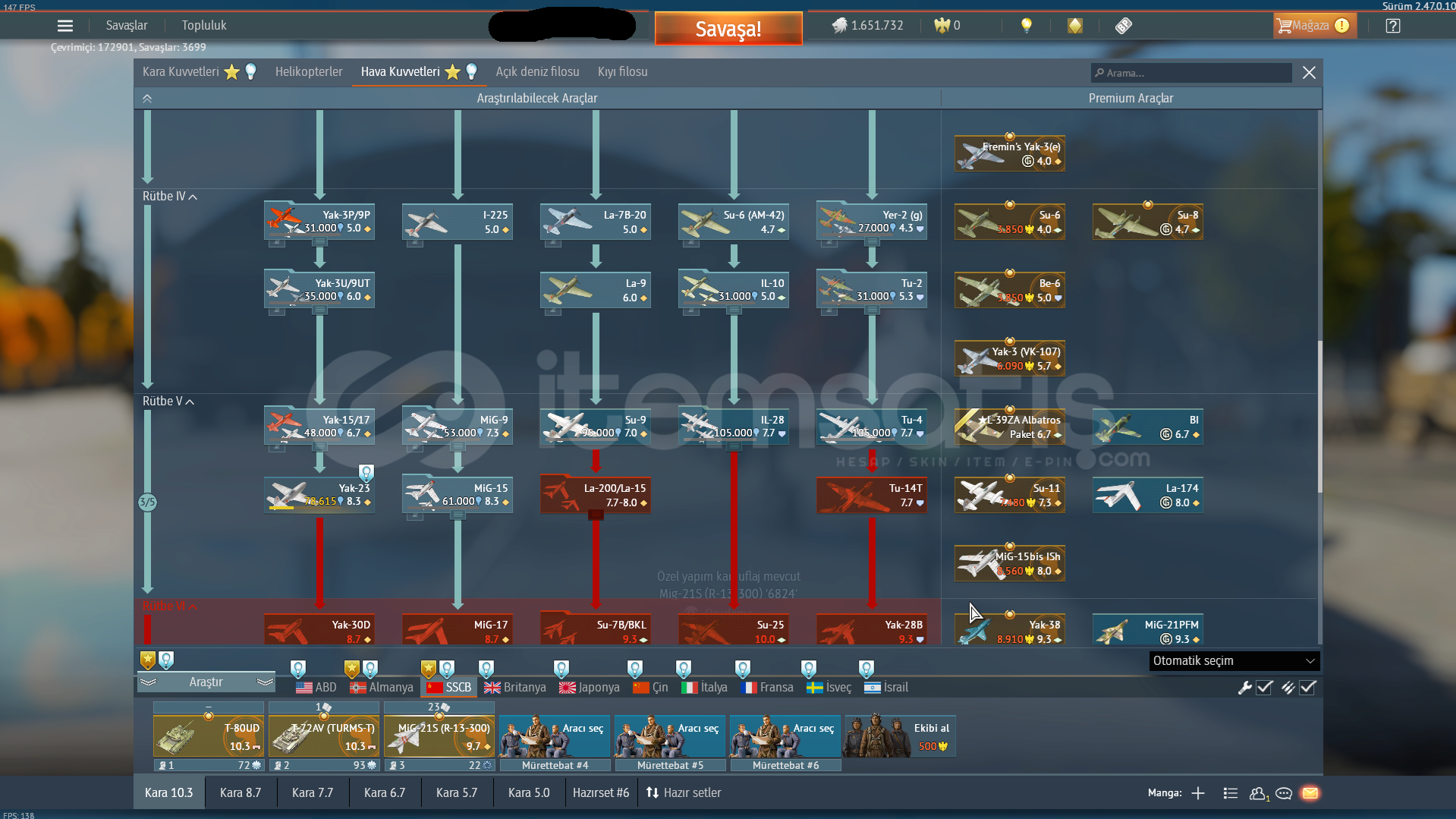Open the Topluluk menu
Image resolution: width=1456 pixels, height=819 pixels.
pyautogui.click(x=204, y=26)
